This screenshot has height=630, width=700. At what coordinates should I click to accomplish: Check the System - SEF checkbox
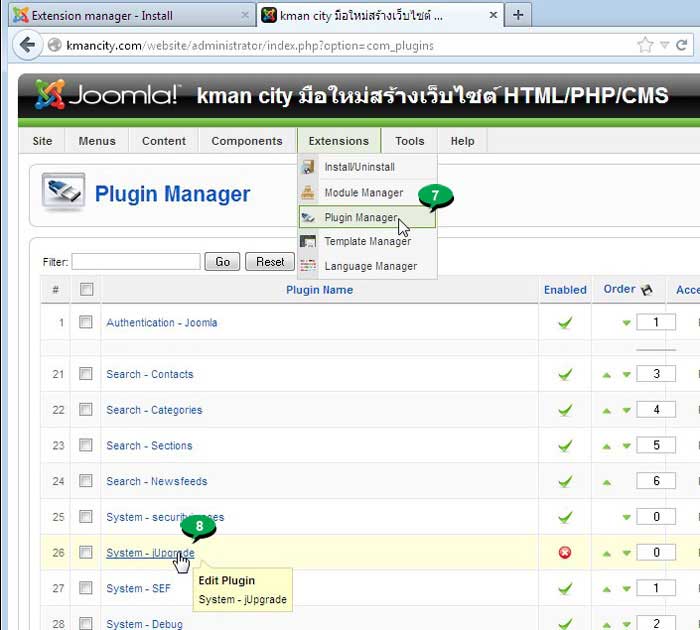[x=86, y=588]
